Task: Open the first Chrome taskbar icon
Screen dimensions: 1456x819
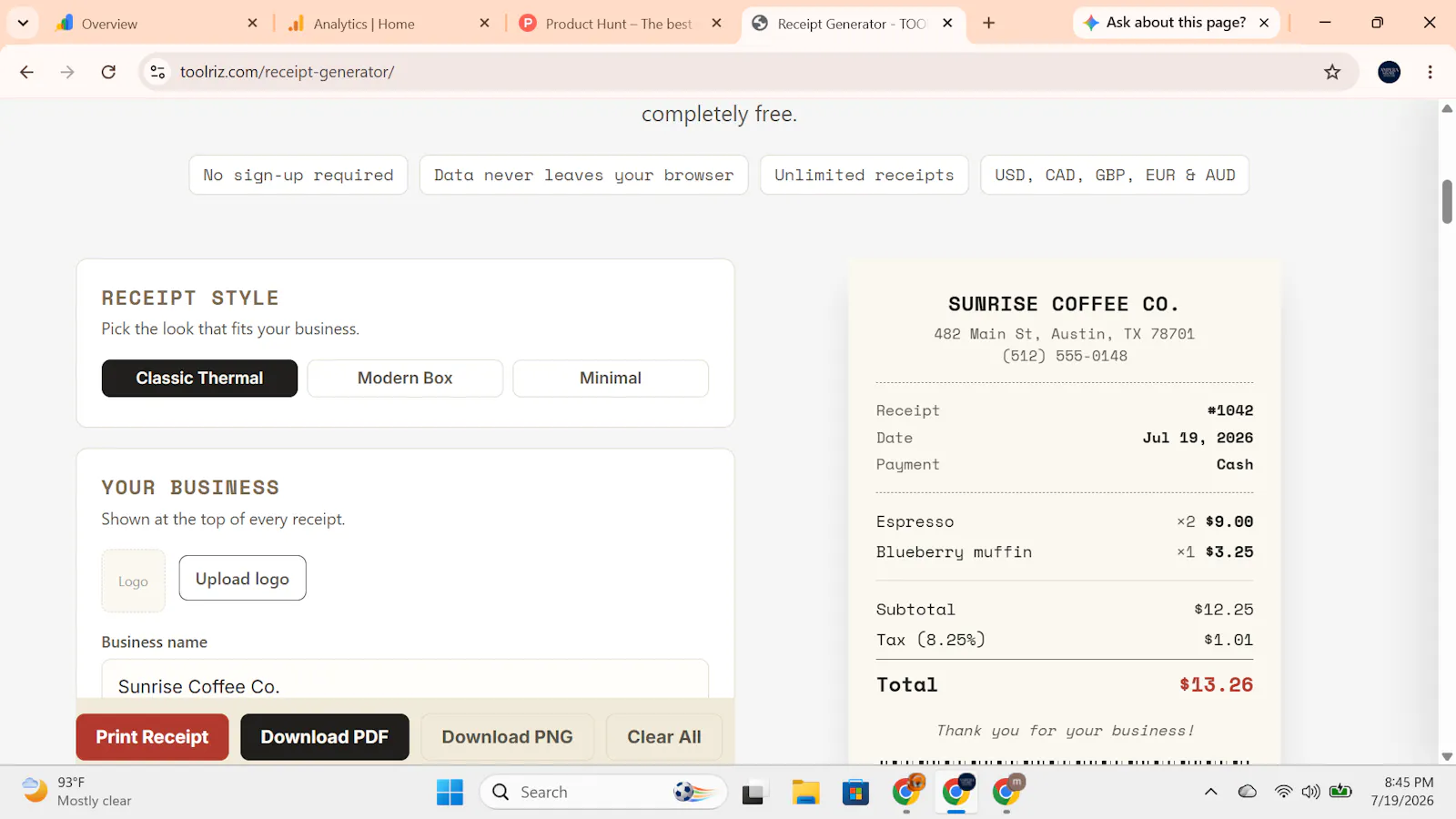Action: (x=906, y=792)
